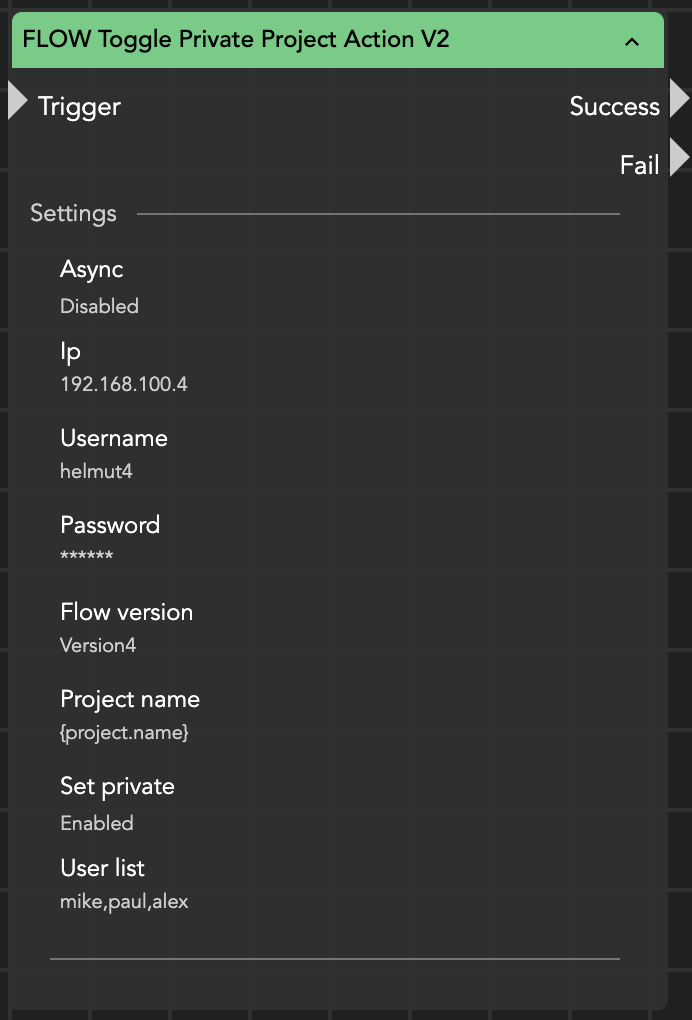
Task: Click the Trigger label
Action: click(x=79, y=106)
